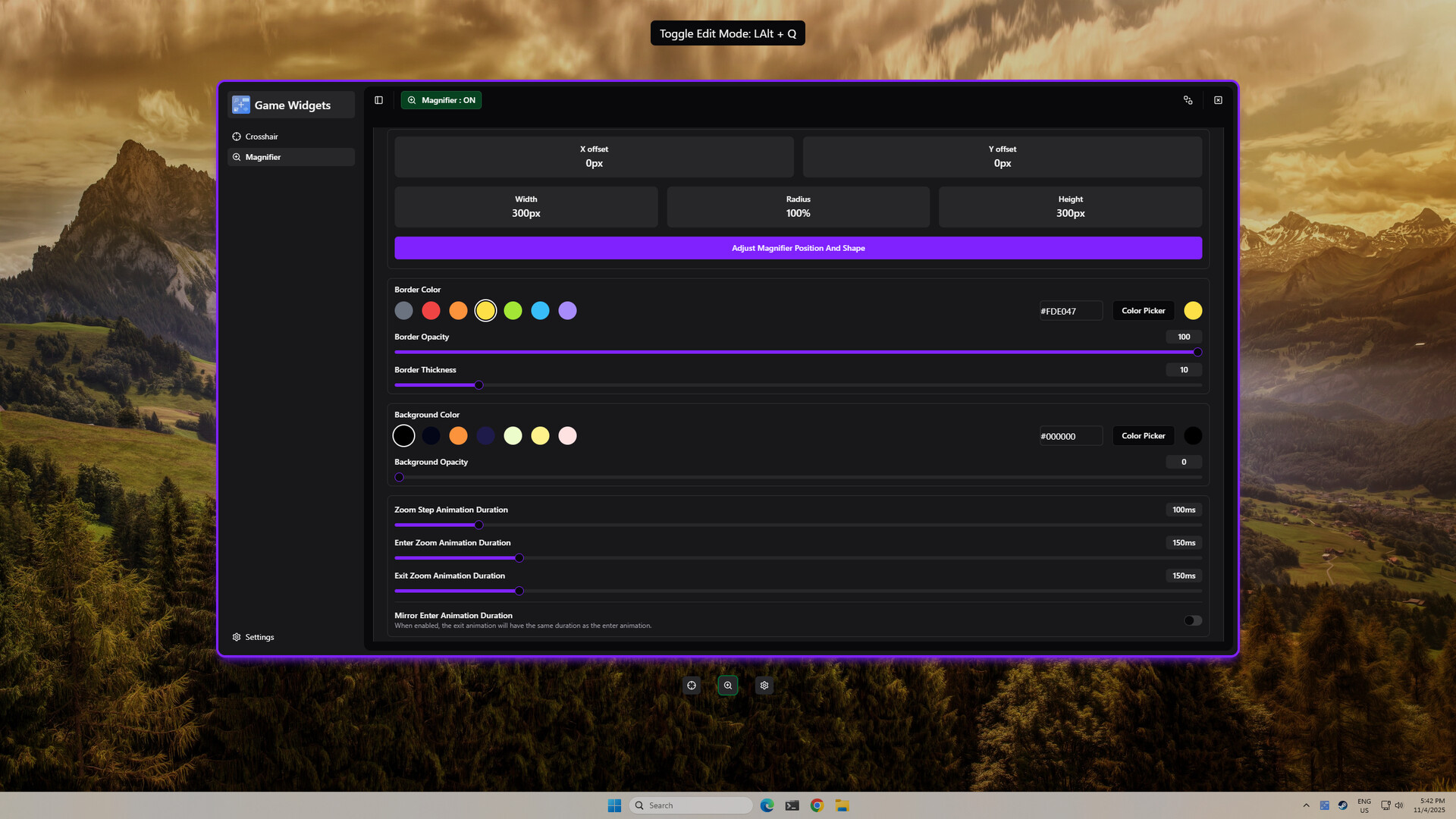The width and height of the screenshot is (1456, 819).
Task: Choose the navy background color swatch
Action: 431,435
